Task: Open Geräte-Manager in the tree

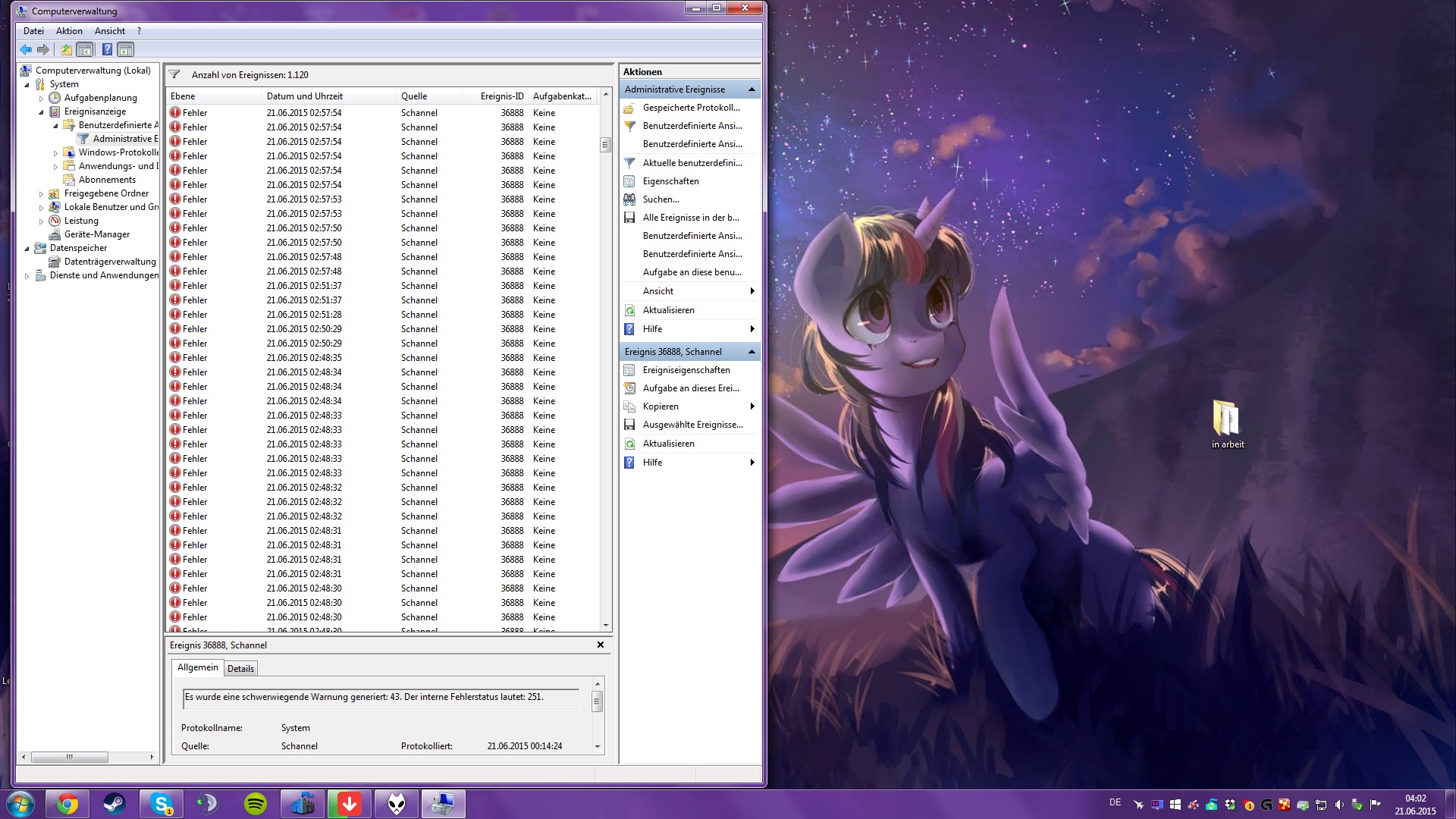Action: 96,234
